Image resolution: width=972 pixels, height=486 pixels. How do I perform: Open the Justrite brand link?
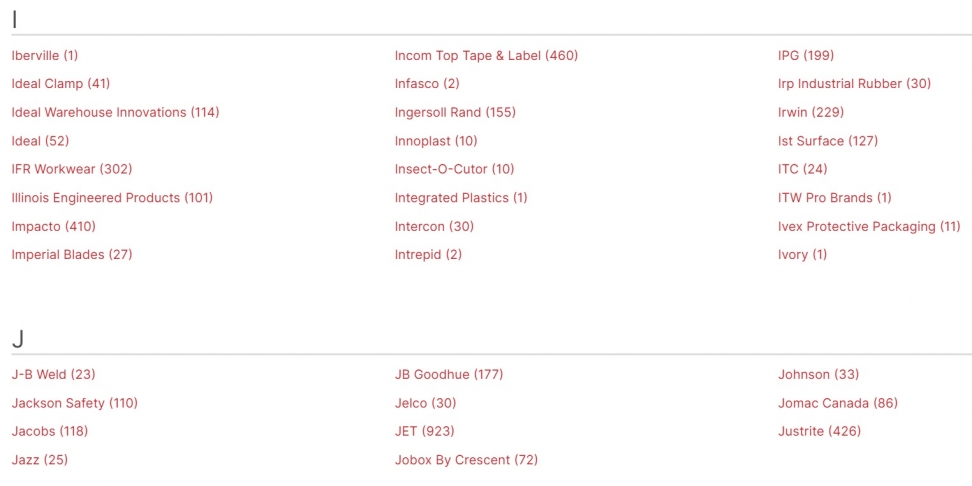(x=819, y=432)
